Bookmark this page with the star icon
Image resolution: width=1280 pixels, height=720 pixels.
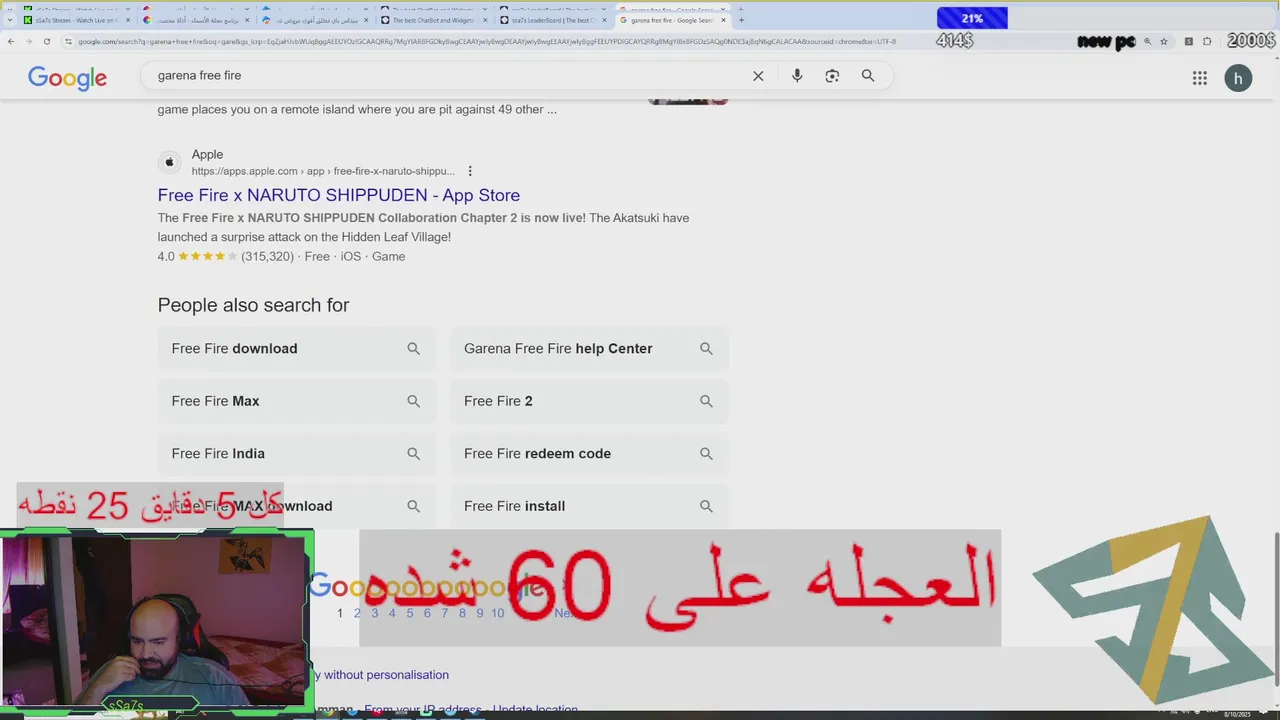(1164, 41)
